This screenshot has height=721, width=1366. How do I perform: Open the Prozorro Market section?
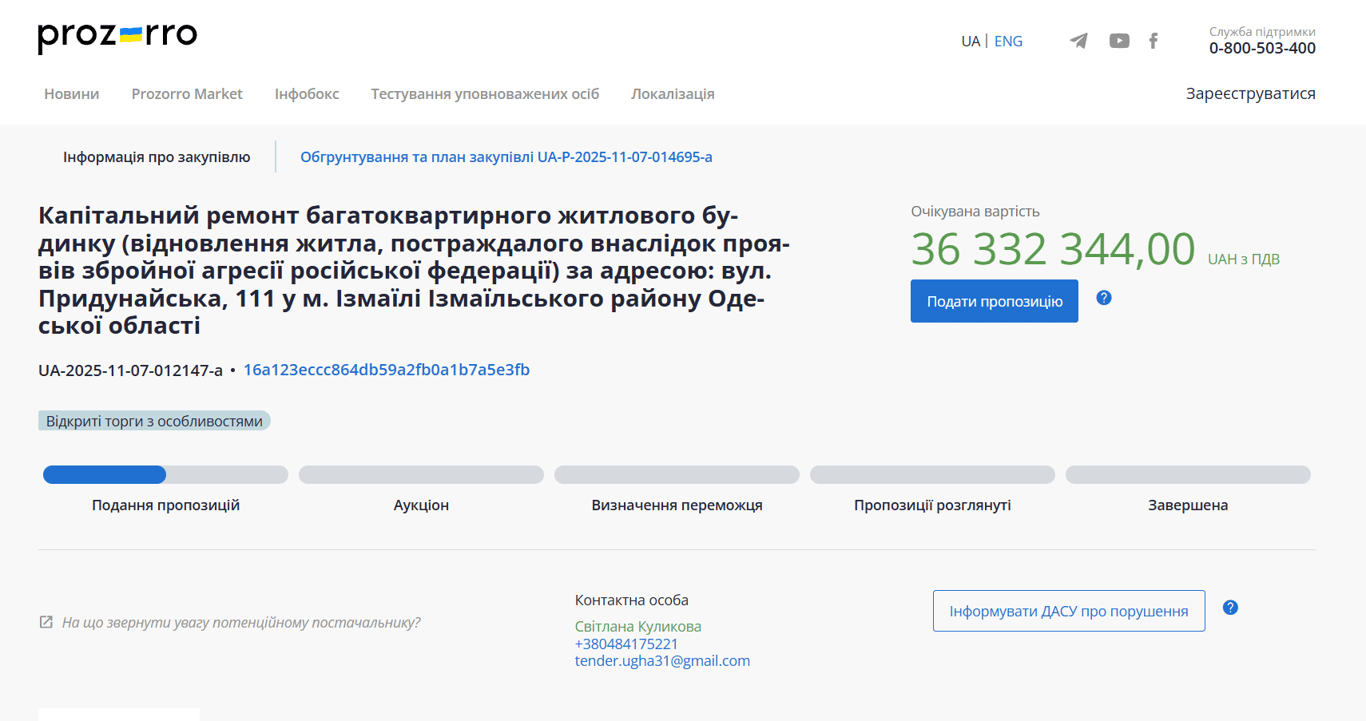(x=187, y=93)
